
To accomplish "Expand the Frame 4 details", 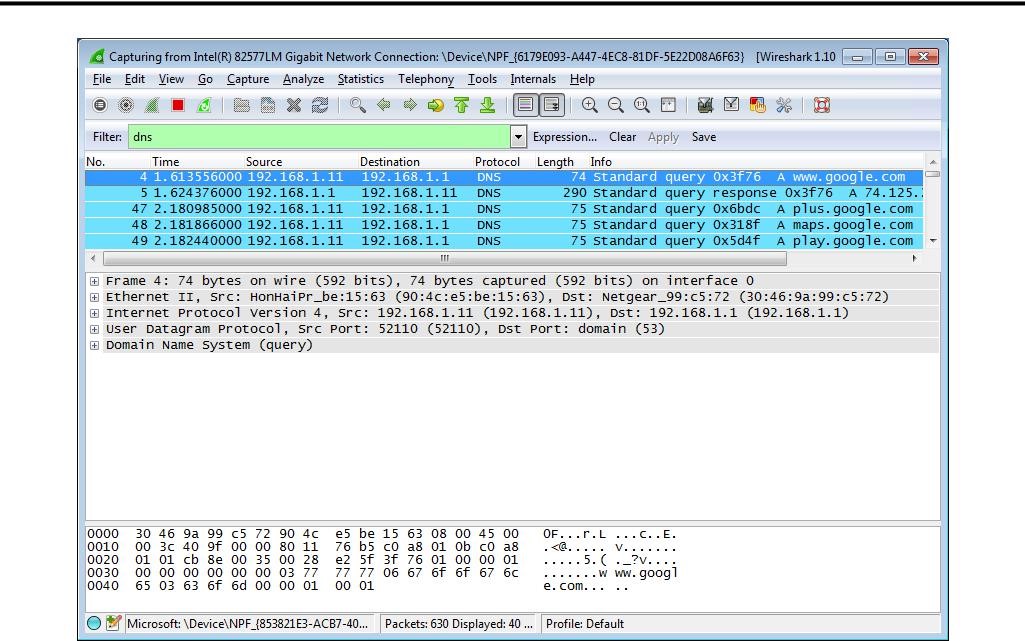I will [x=95, y=282].
